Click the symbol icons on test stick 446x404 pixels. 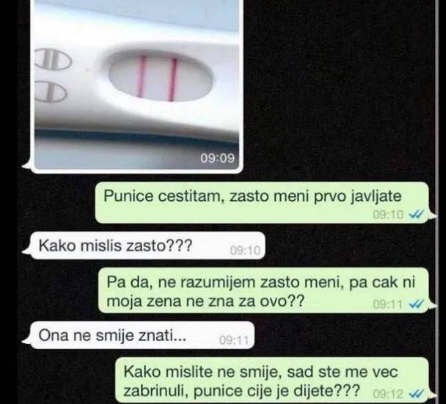(x=52, y=75)
